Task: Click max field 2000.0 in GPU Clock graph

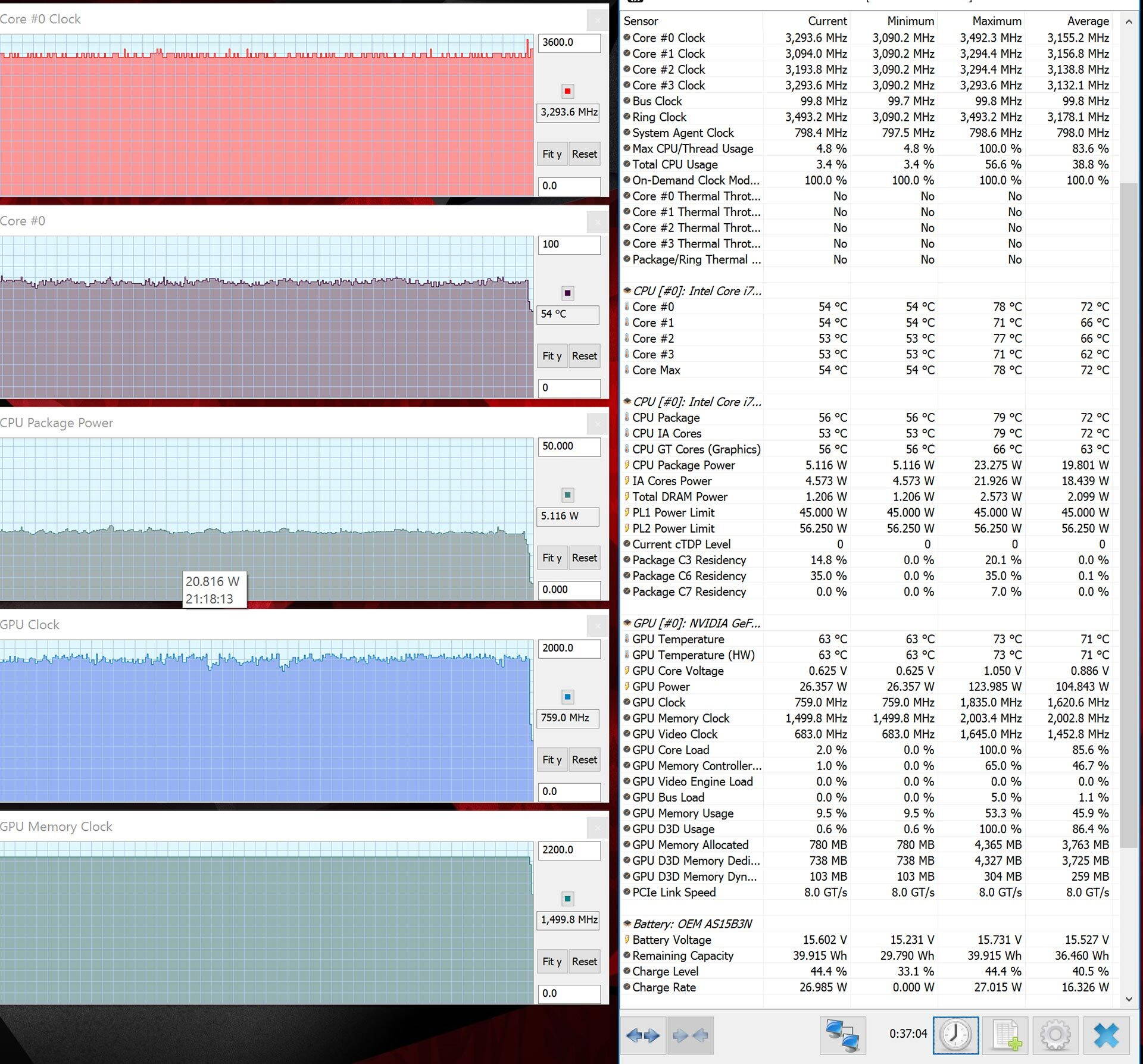Action: [x=569, y=648]
